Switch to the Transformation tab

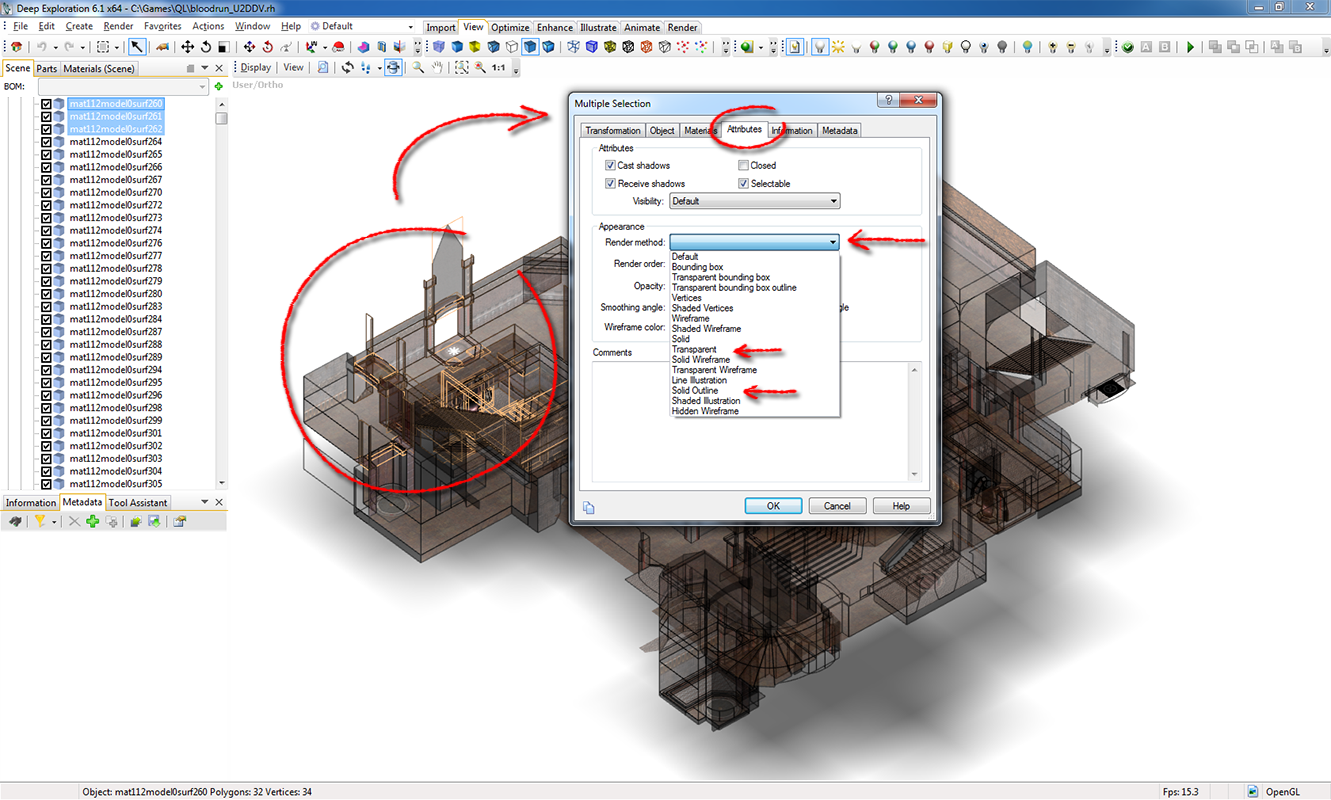(613, 131)
